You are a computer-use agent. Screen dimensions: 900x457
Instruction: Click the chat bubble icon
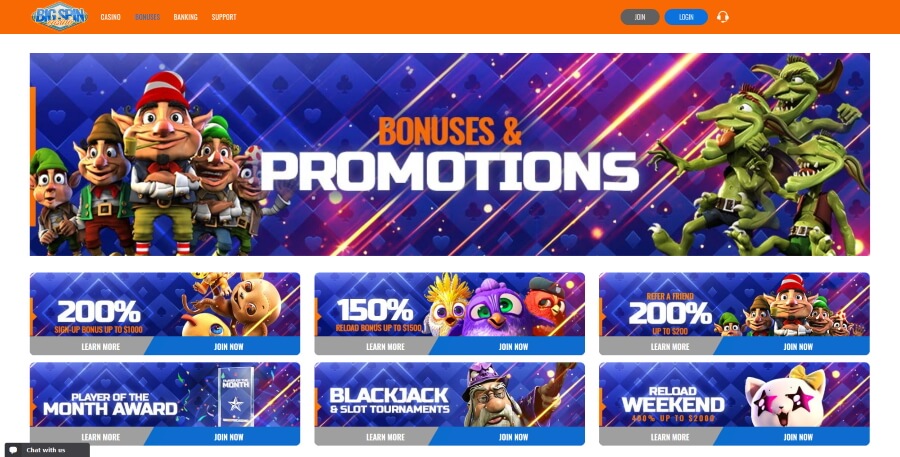pos(14,450)
